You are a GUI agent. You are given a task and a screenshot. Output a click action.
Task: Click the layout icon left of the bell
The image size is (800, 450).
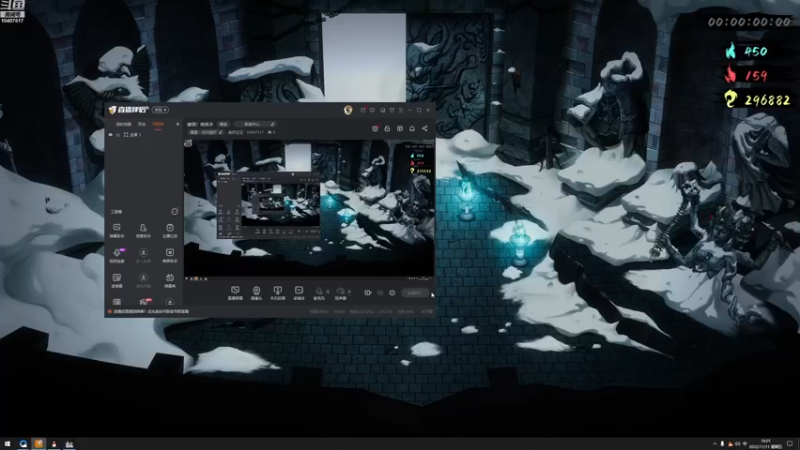click(400, 129)
